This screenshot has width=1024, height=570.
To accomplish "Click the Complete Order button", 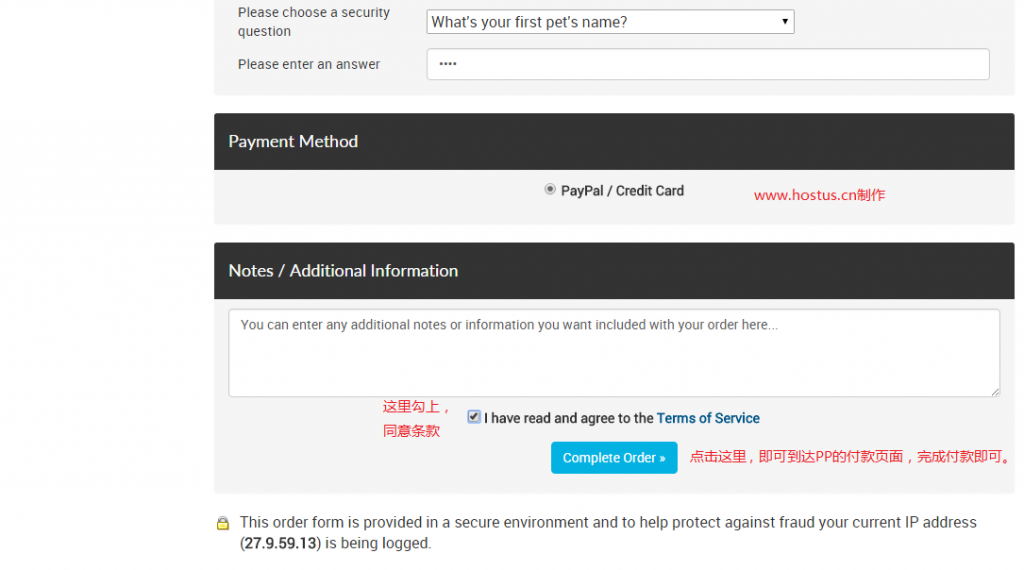I will coord(613,458).
